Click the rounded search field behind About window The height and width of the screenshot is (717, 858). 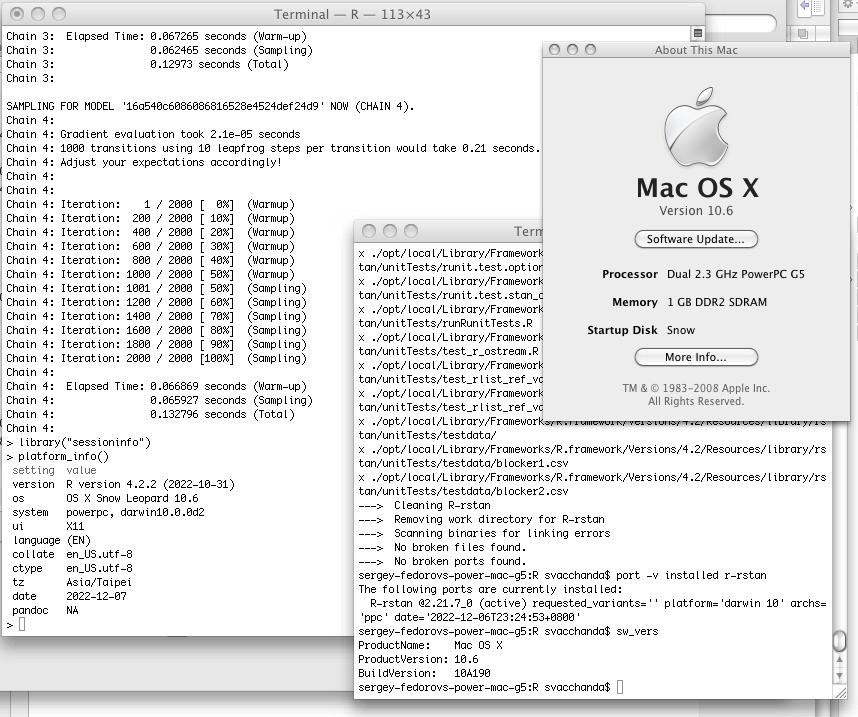741,23
